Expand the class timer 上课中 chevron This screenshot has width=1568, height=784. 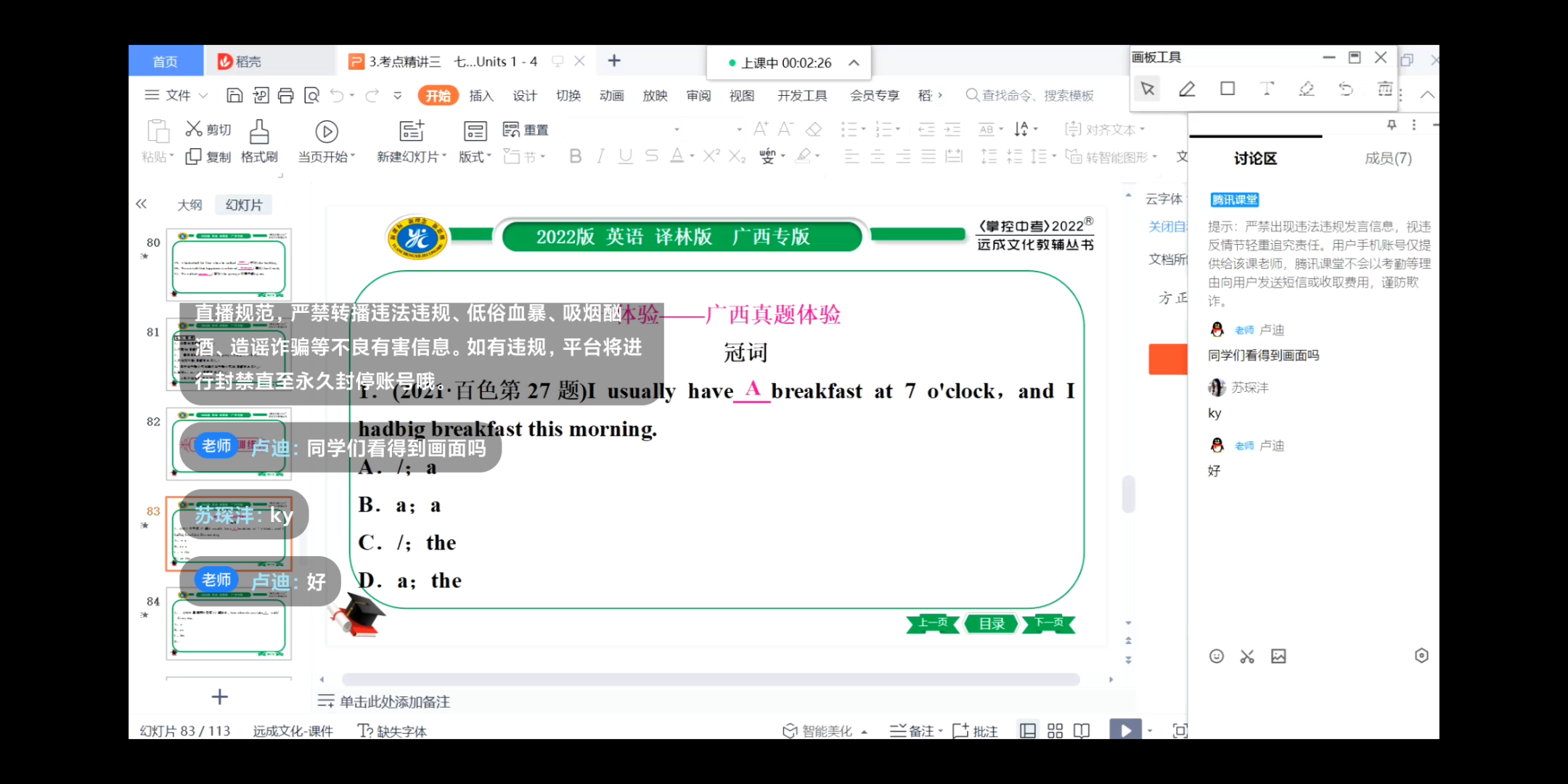click(x=854, y=63)
